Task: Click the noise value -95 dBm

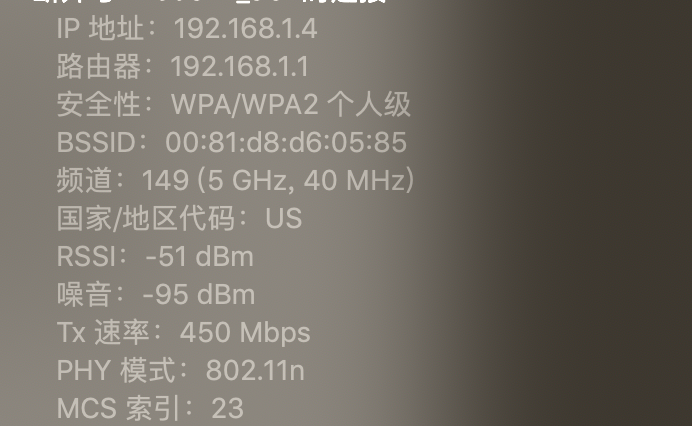Action: click(x=199, y=294)
